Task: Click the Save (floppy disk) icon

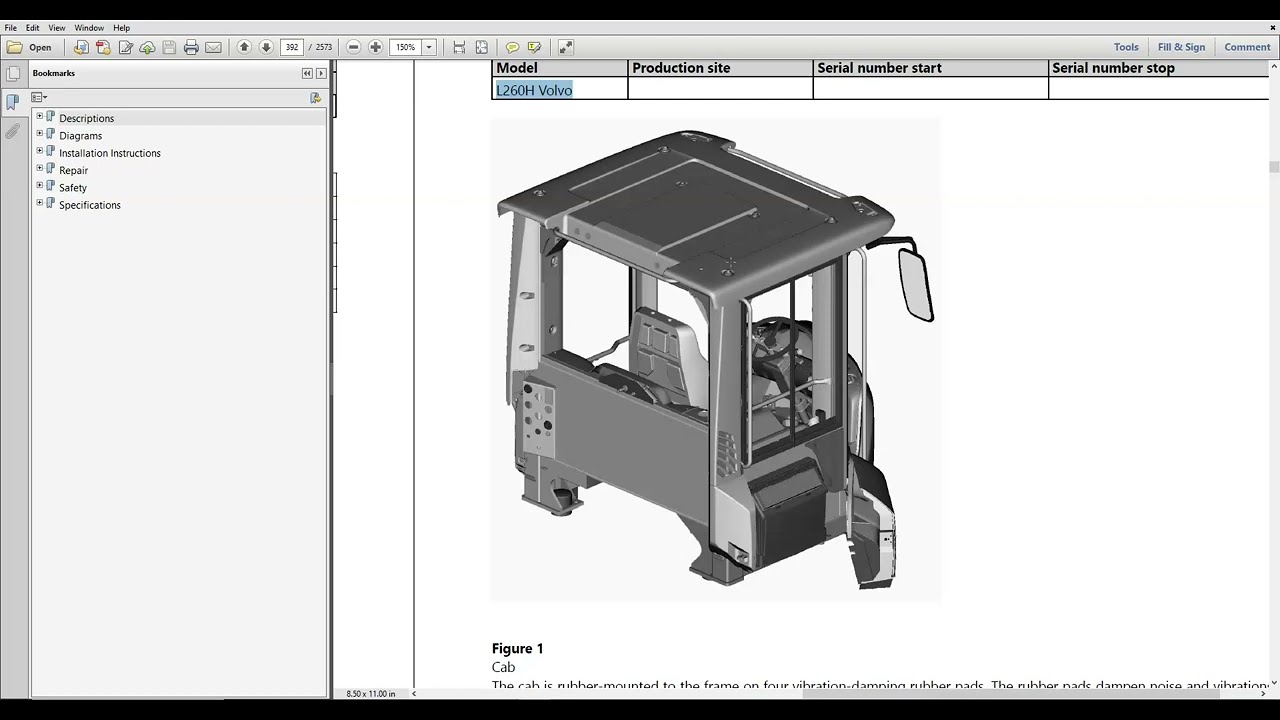Action: tap(169, 47)
